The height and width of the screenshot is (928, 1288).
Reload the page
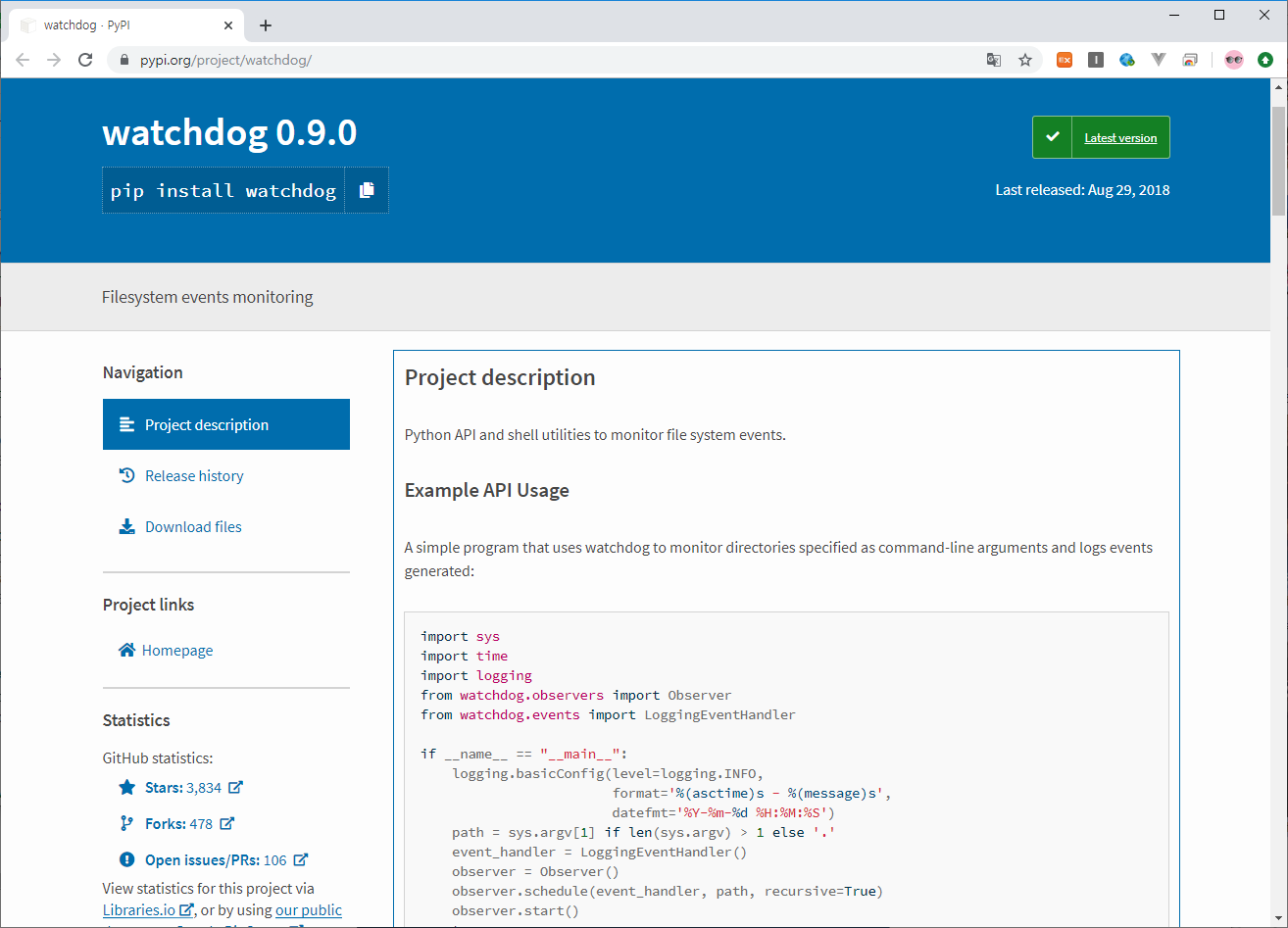tap(85, 60)
